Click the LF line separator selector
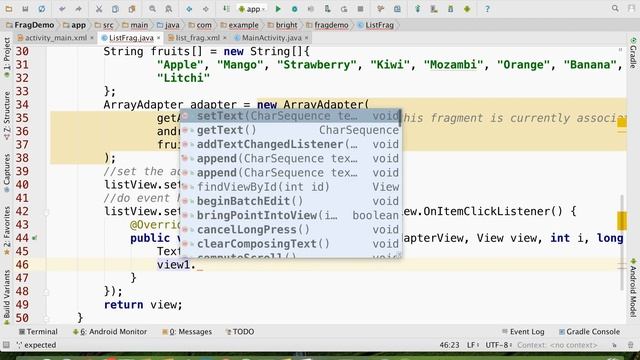640x360 pixels. (473, 345)
